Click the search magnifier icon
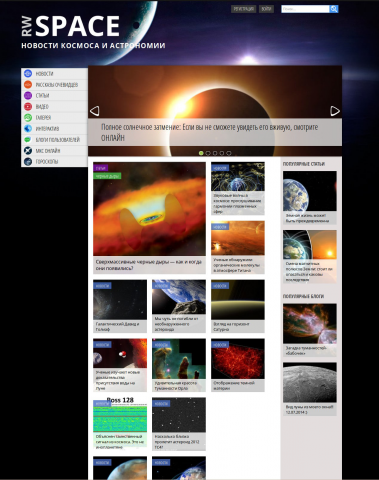 (x=334, y=9)
